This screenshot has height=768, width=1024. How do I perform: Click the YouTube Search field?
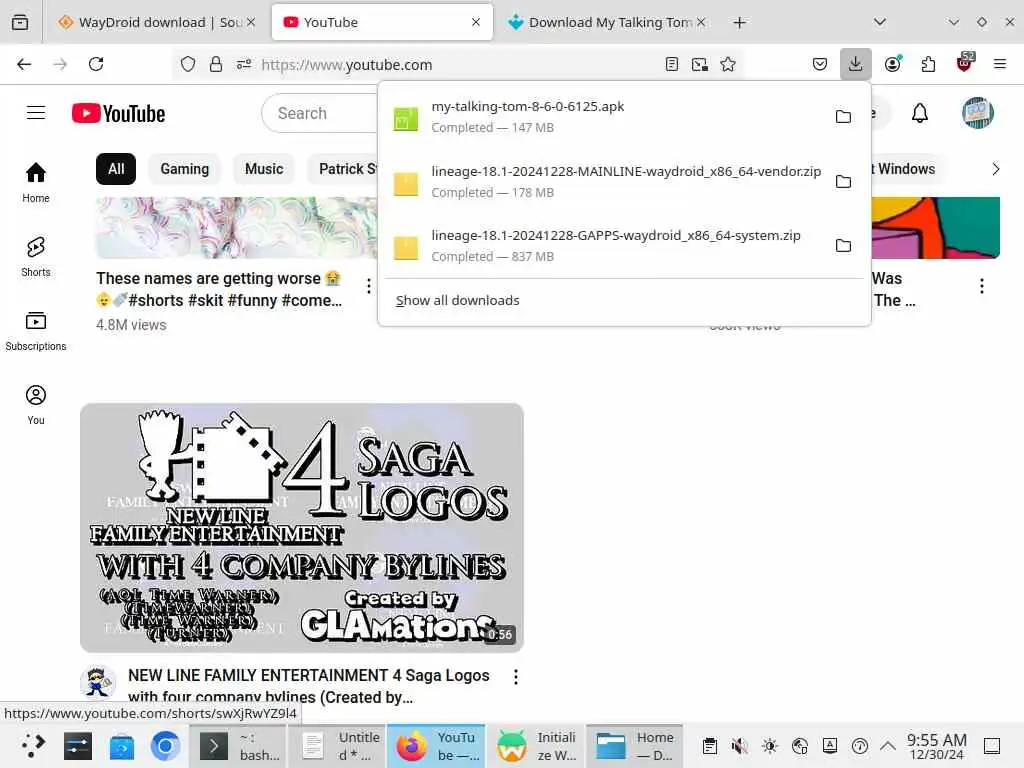click(320, 114)
